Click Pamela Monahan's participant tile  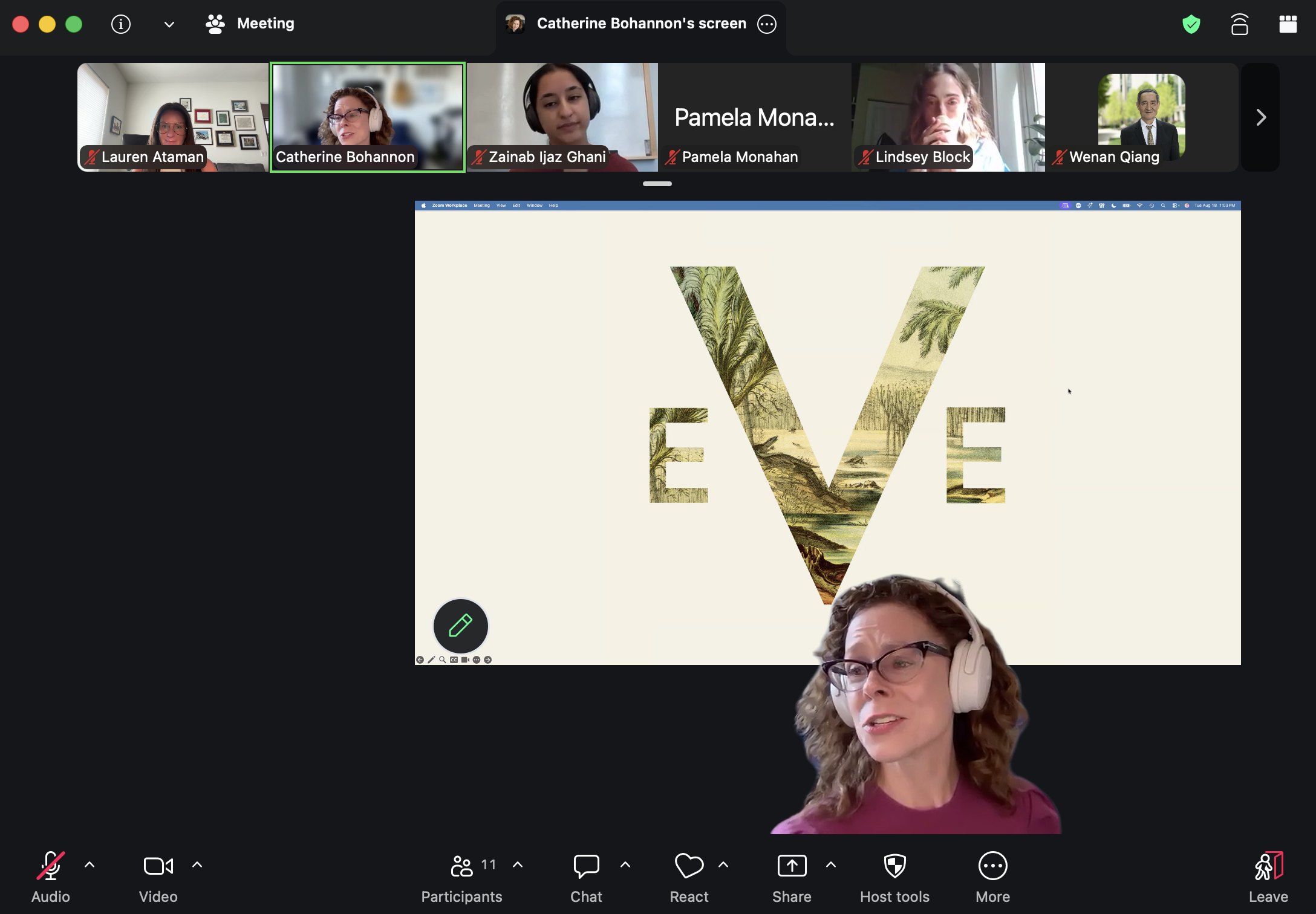(755, 117)
